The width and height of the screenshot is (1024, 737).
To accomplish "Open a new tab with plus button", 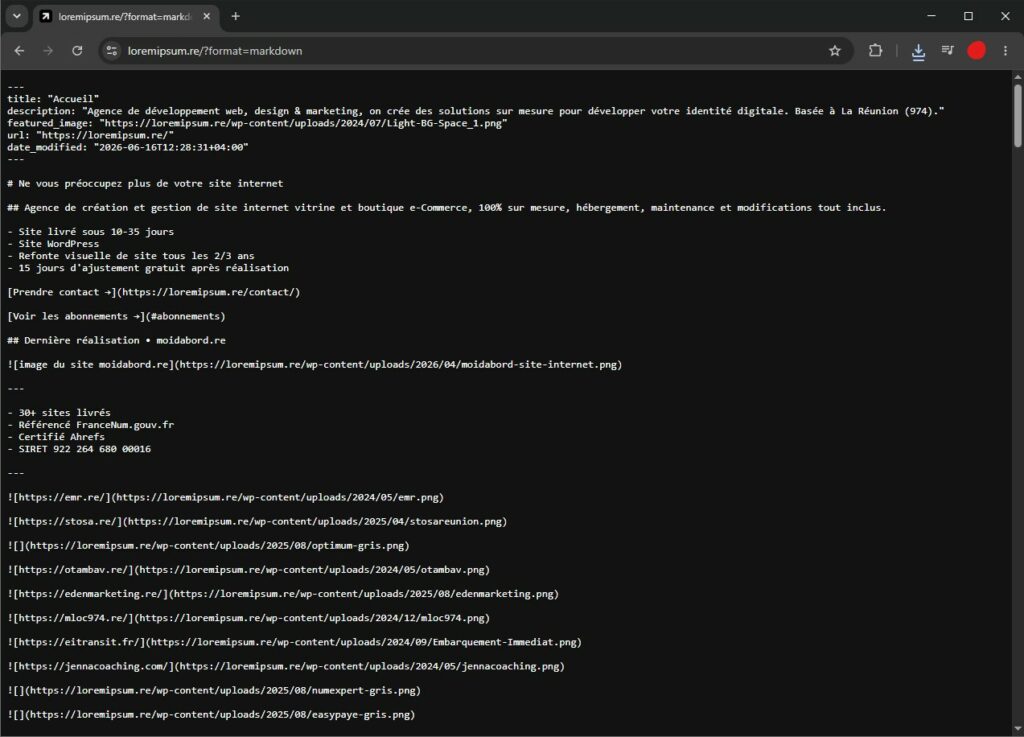I will (x=236, y=16).
